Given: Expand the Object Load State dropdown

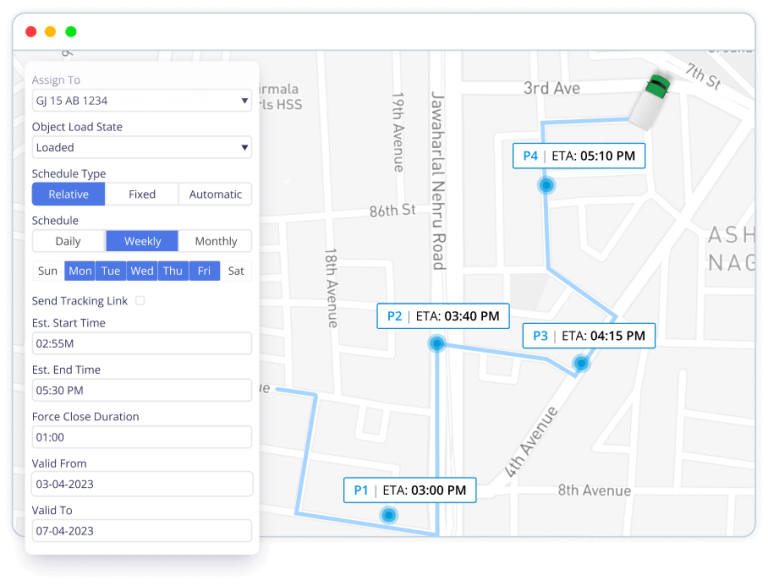Looking at the screenshot, I should [141, 147].
